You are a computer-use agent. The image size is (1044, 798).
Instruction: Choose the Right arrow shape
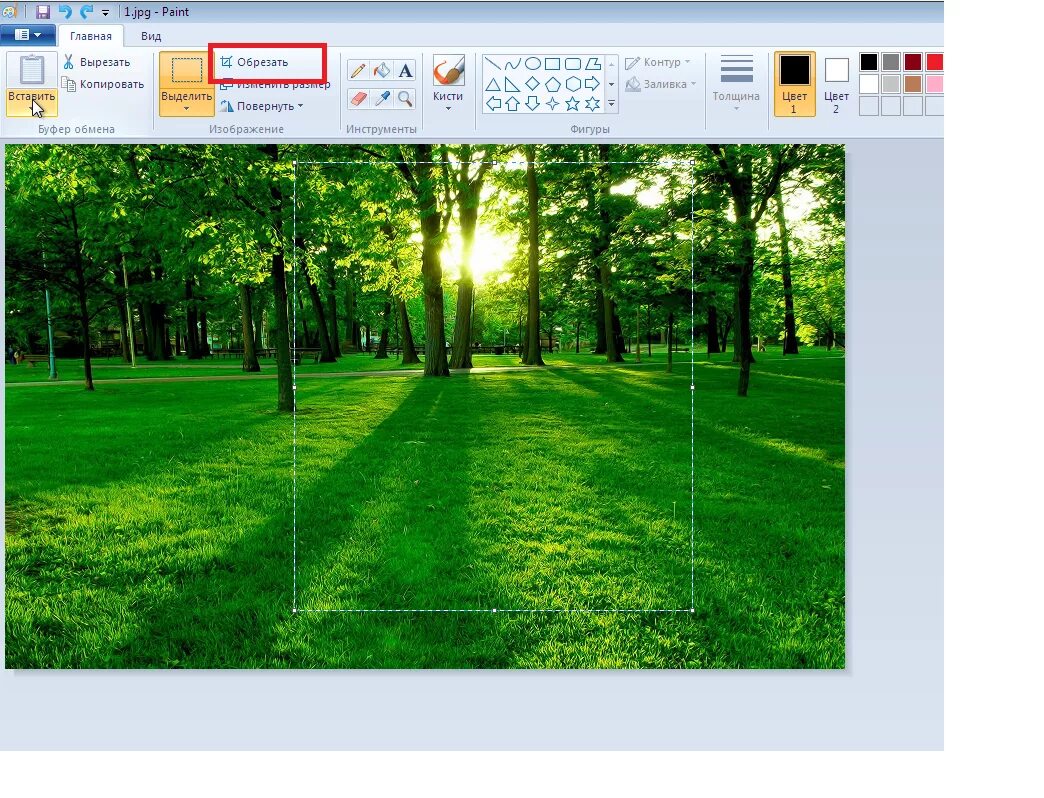click(x=593, y=84)
